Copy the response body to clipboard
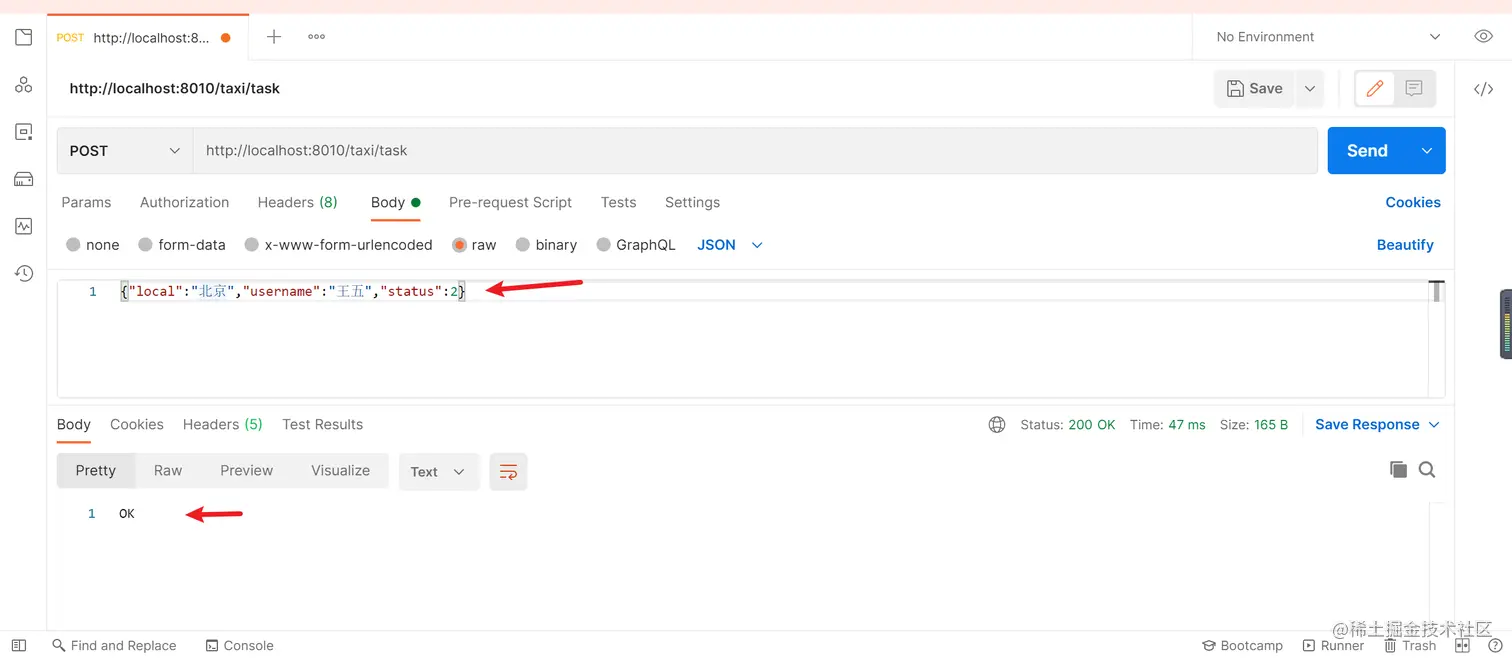The height and width of the screenshot is (659, 1512). [x=1398, y=470]
